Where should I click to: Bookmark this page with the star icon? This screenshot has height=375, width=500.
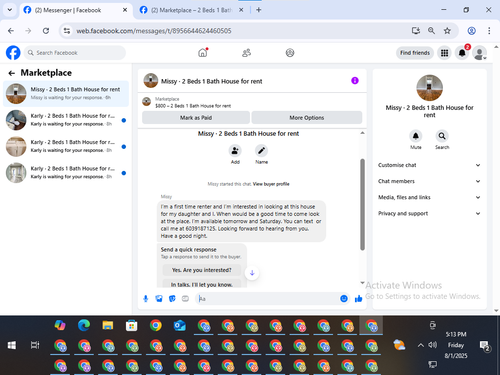click(447, 31)
